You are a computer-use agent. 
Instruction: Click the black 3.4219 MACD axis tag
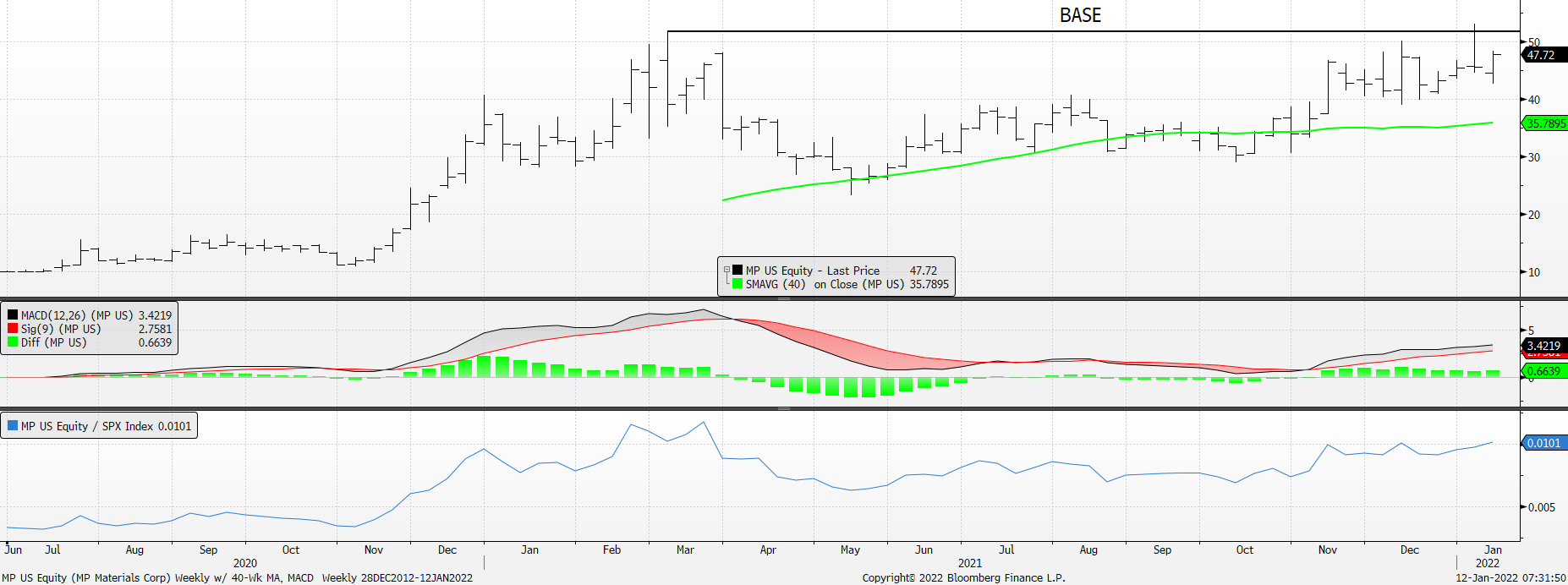(x=1544, y=346)
